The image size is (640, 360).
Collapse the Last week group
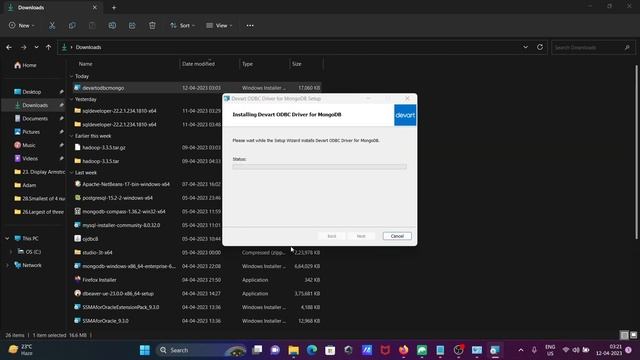[71, 173]
